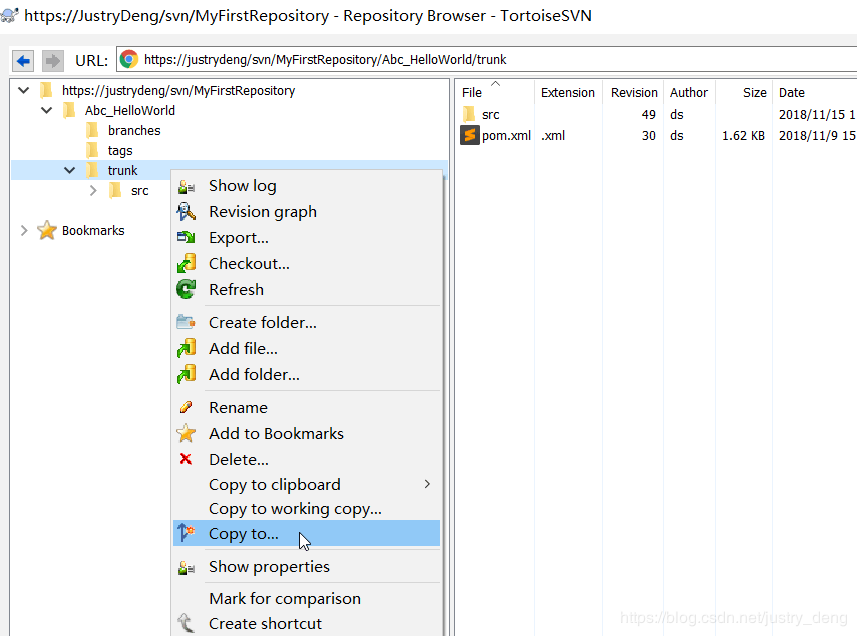Open Copy to clipboard menu entry
The width and height of the screenshot is (857, 636).
tap(307, 485)
